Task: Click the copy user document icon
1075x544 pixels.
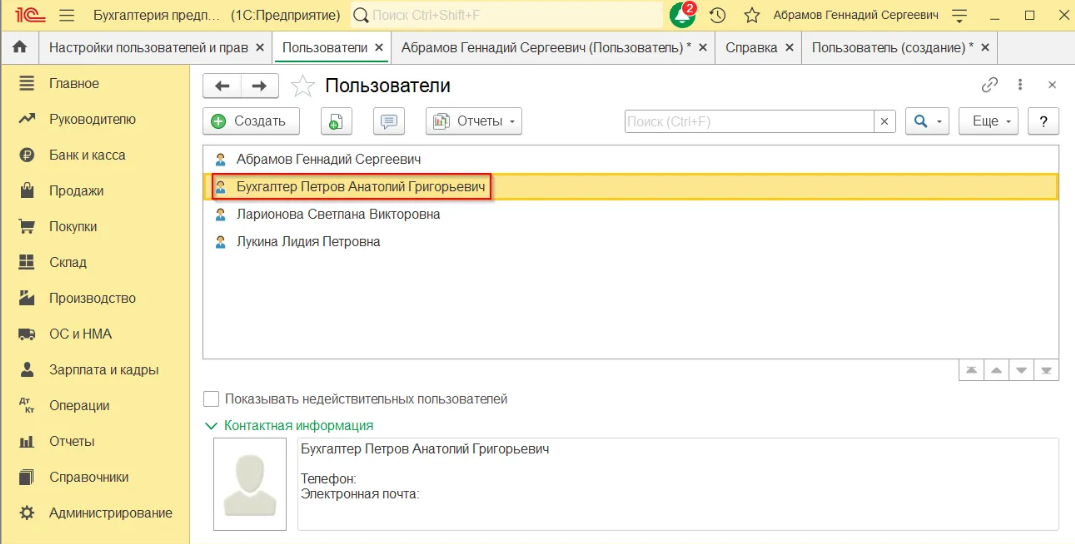Action: pos(336,121)
